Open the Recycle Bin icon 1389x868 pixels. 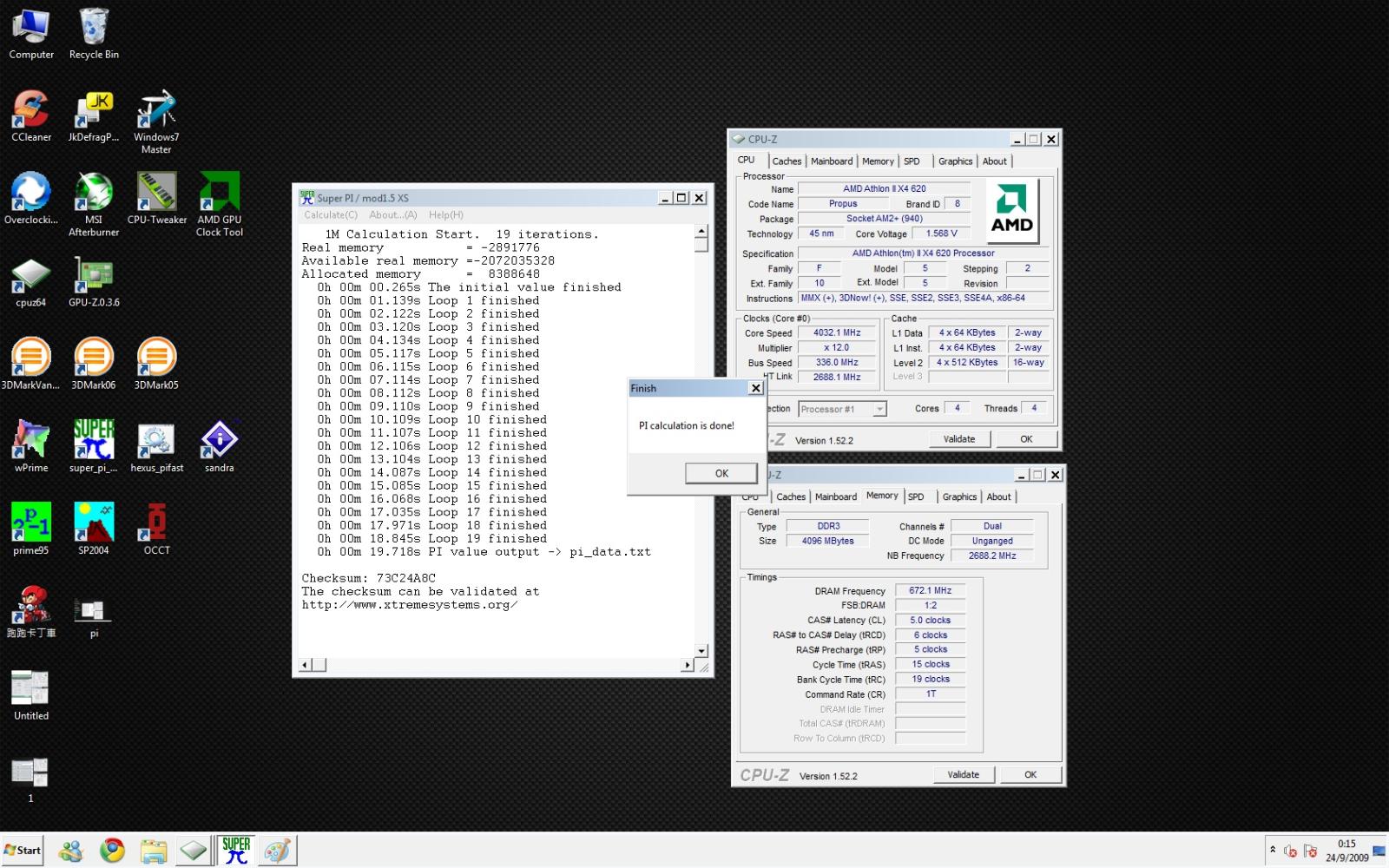94,33
